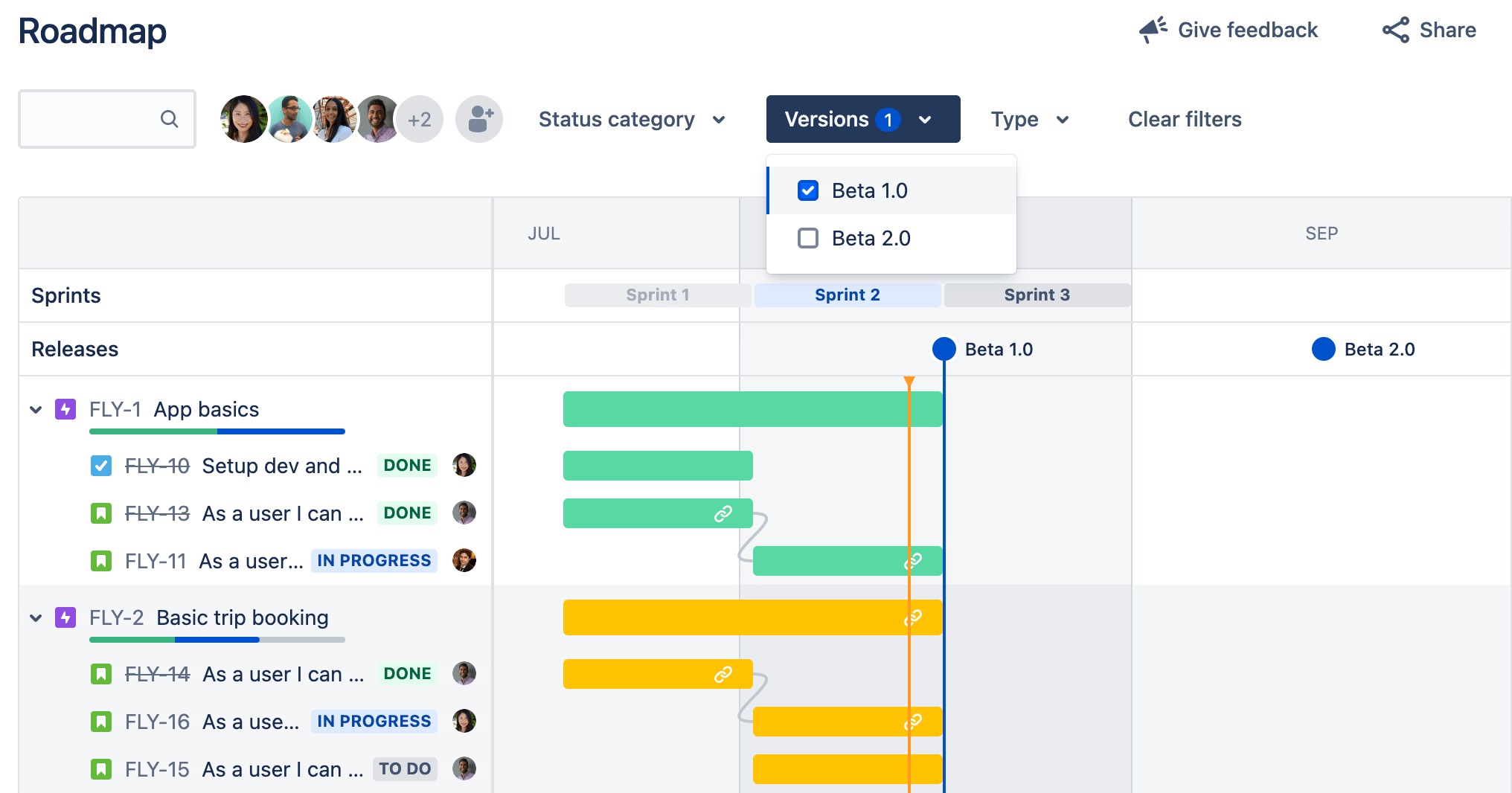
Task: Click the progress bar under FLY-2
Action: [216, 640]
